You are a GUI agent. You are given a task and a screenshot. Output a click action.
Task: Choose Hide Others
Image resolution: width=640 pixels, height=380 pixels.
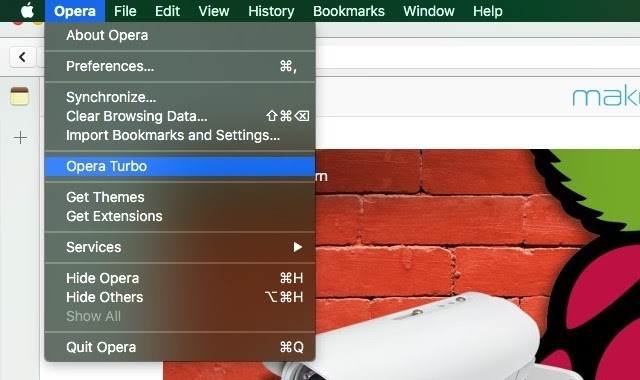180,297
